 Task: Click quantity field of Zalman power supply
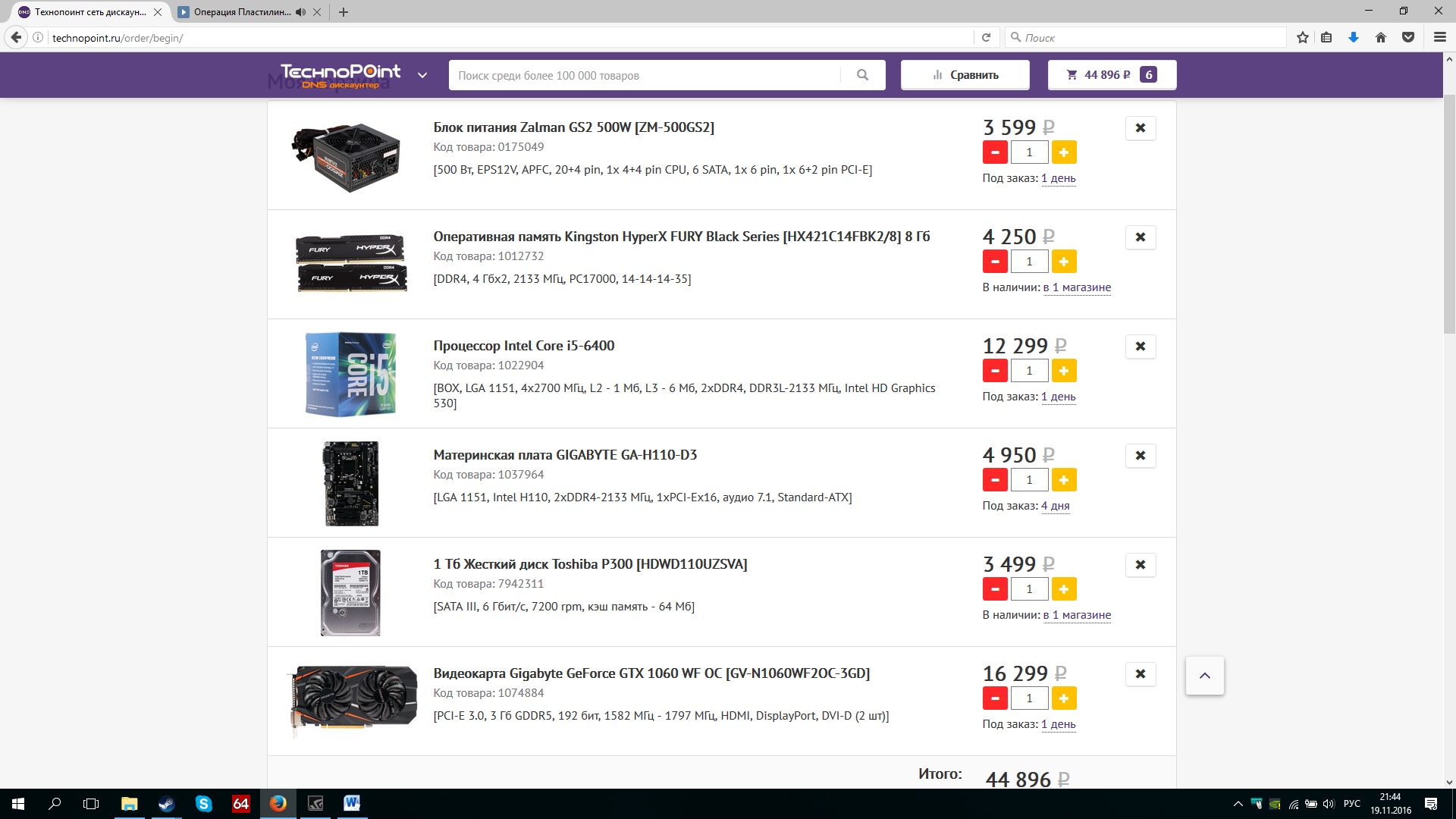(1029, 152)
